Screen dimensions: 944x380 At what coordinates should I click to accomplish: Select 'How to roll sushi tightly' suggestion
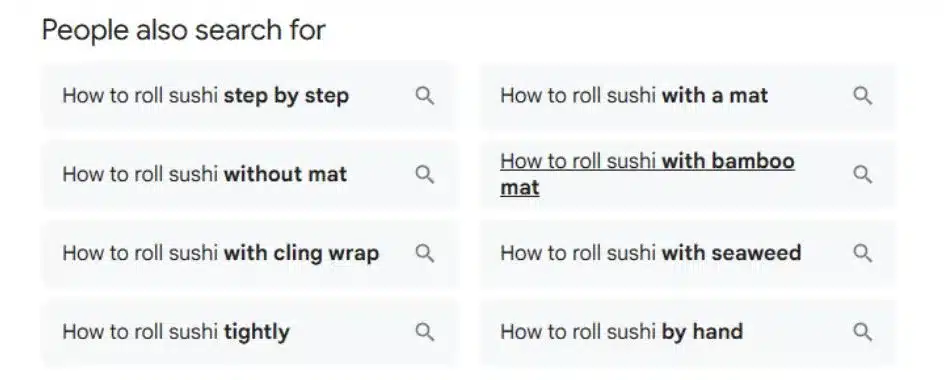176,332
